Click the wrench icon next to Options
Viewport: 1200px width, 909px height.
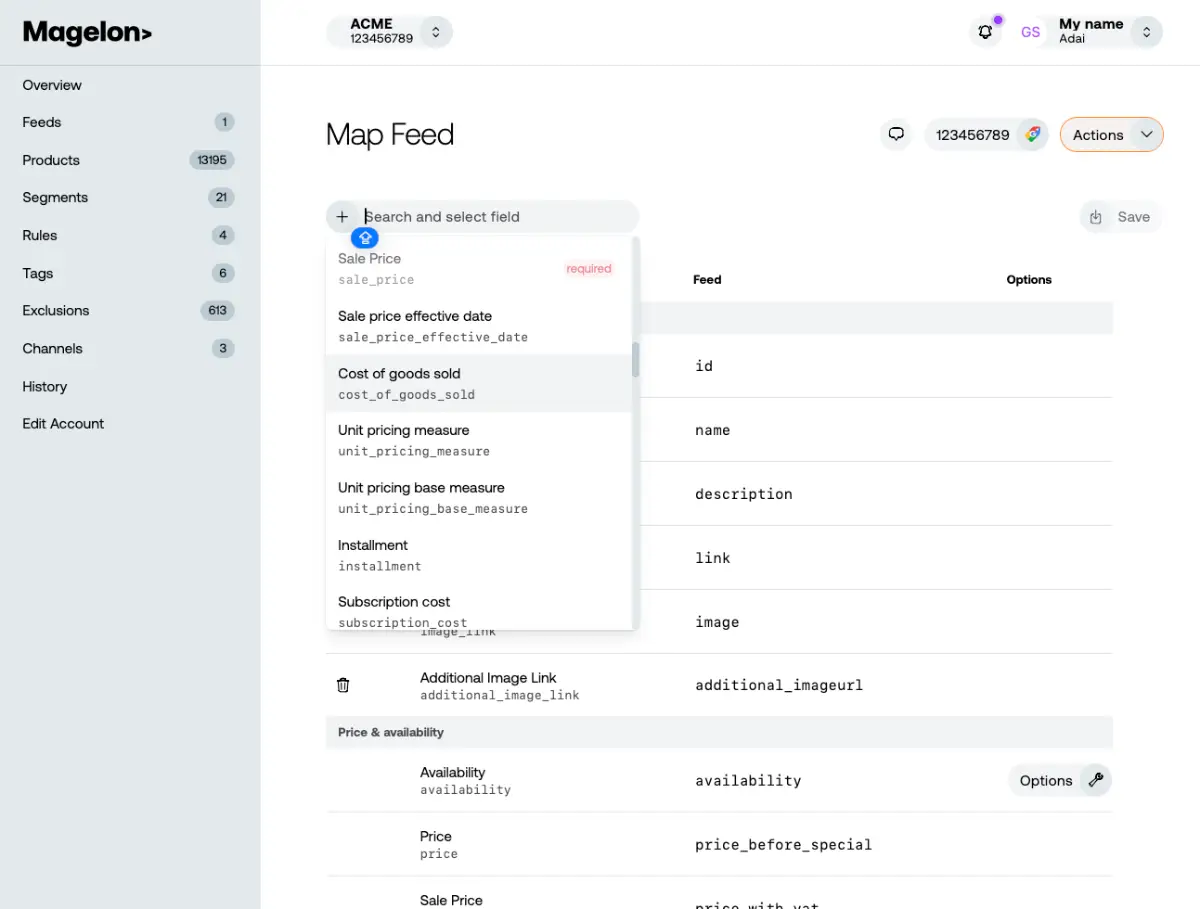tap(1096, 780)
